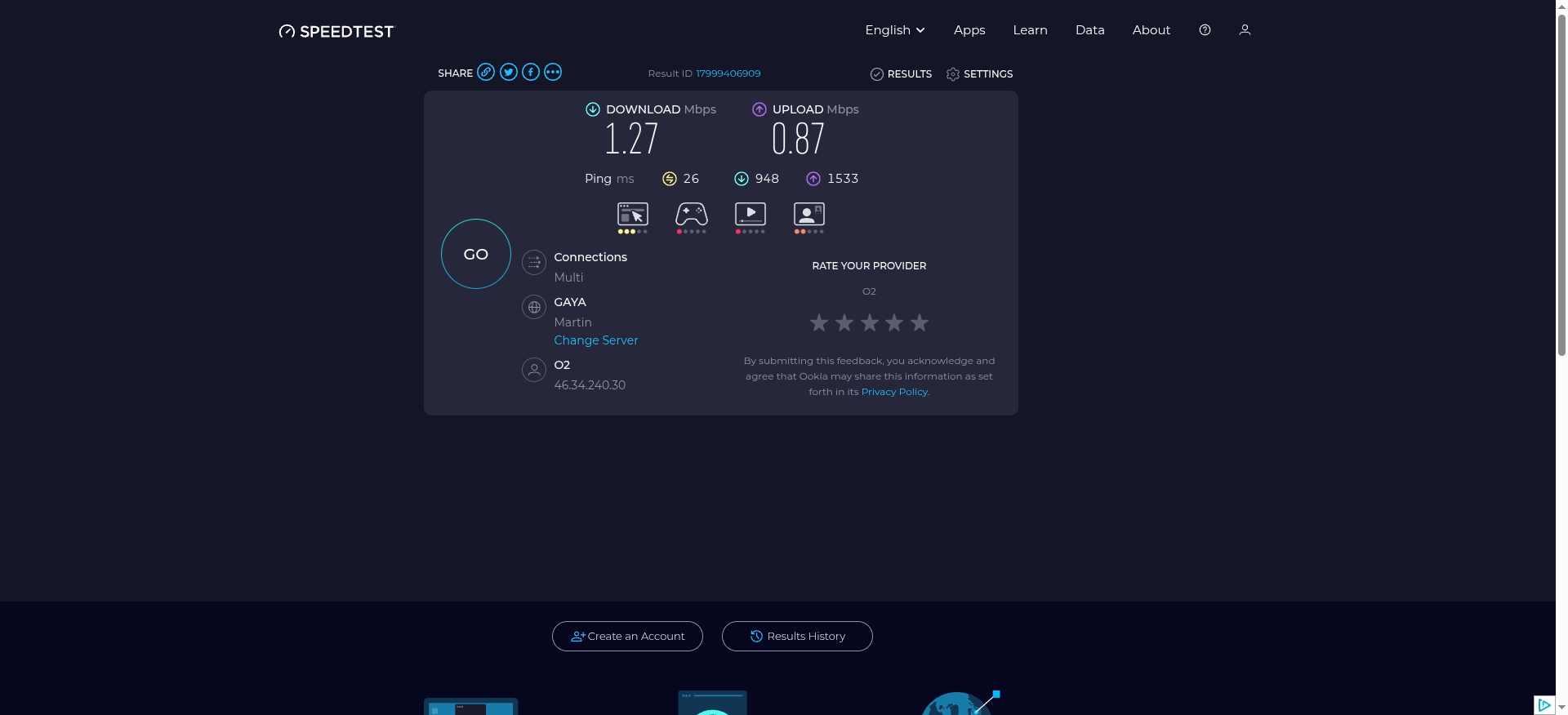Share result on Facebook
Image resolution: width=1568 pixels, height=715 pixels.
(531, 72)
